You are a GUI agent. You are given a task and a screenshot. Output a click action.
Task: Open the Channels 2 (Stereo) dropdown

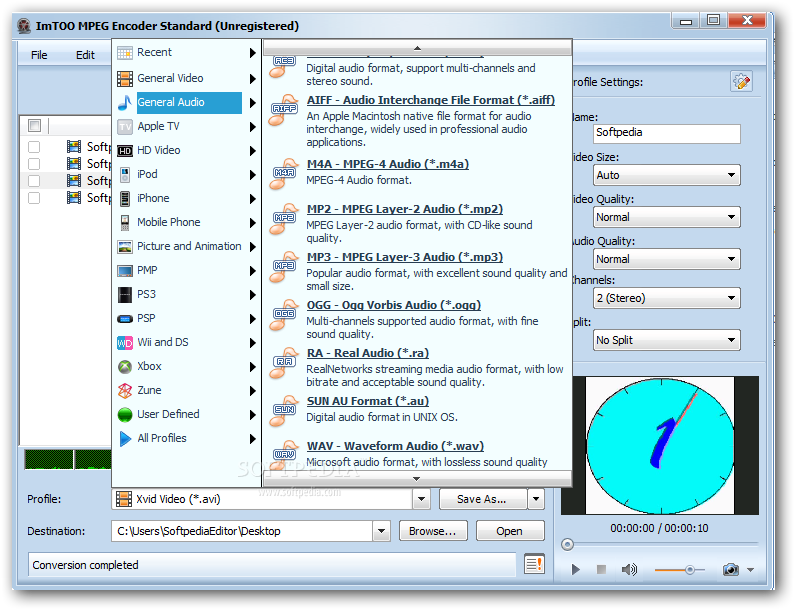coord(667,298)
